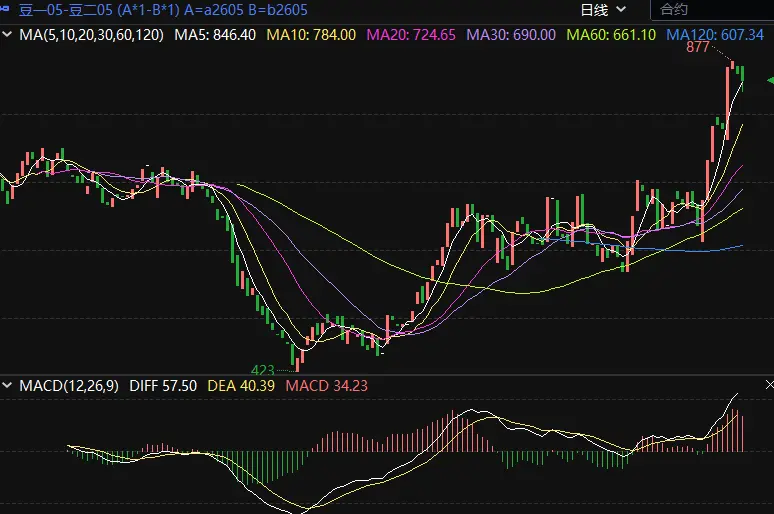Click the magenta MA20: 724.65 legend

[411, 35]
